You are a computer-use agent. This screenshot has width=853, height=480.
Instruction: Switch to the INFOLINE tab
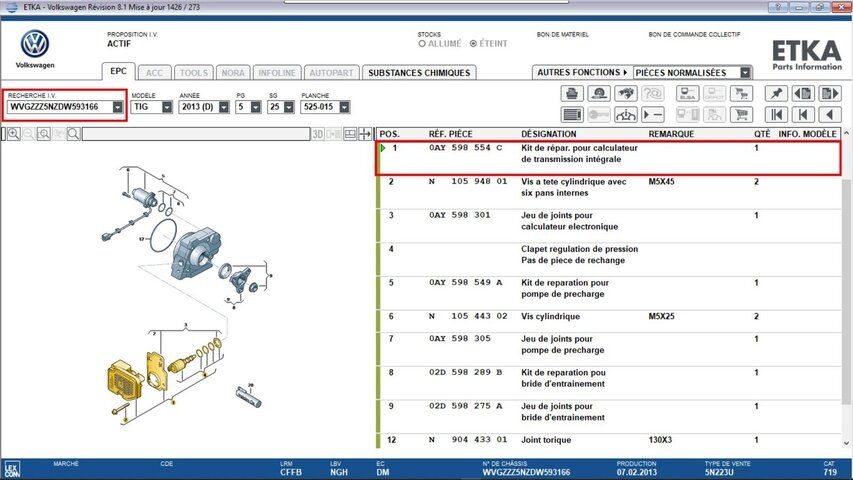pyautogui.click(x=277, y=73)
